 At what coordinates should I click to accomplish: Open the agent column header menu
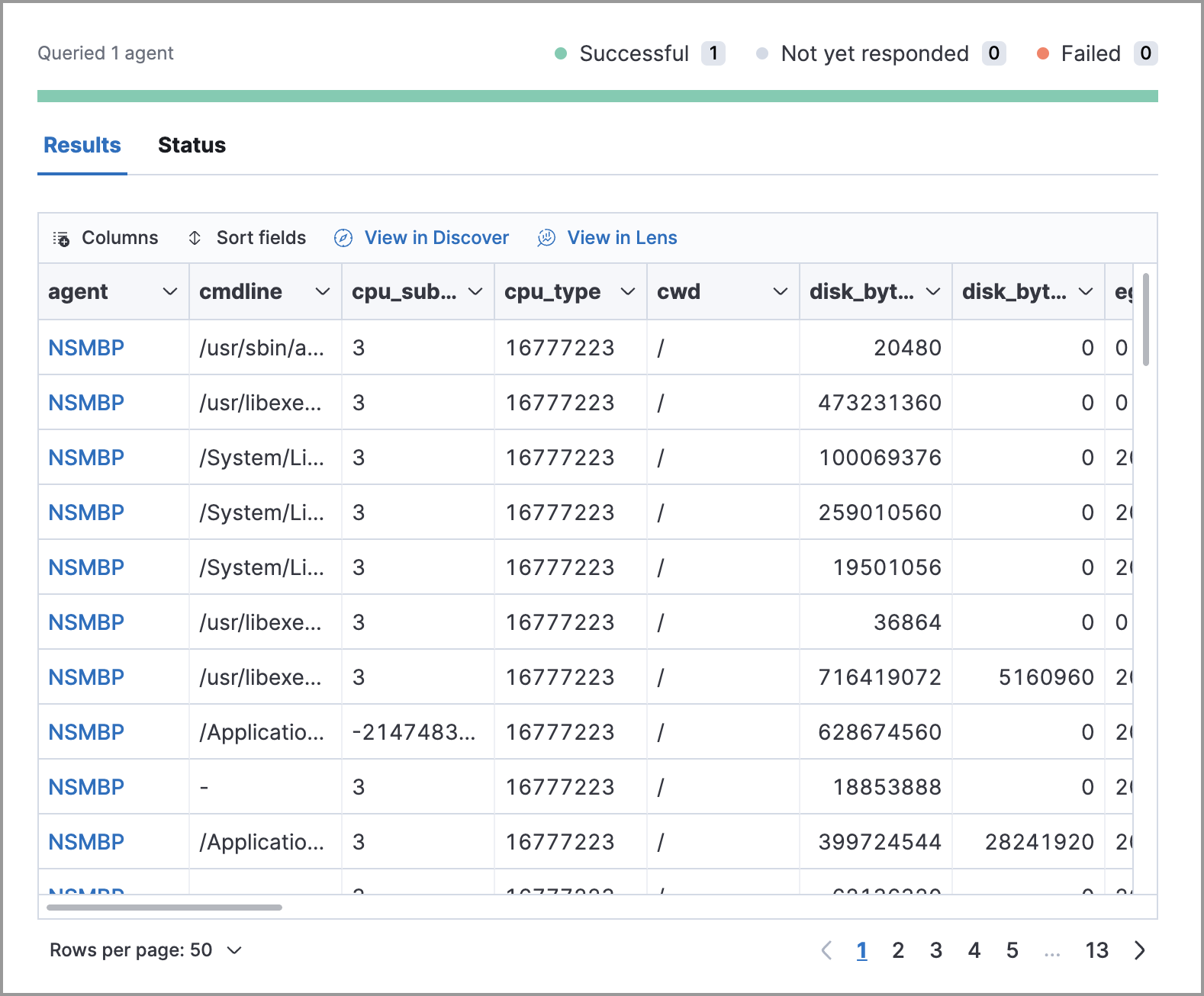click(170, 292)
